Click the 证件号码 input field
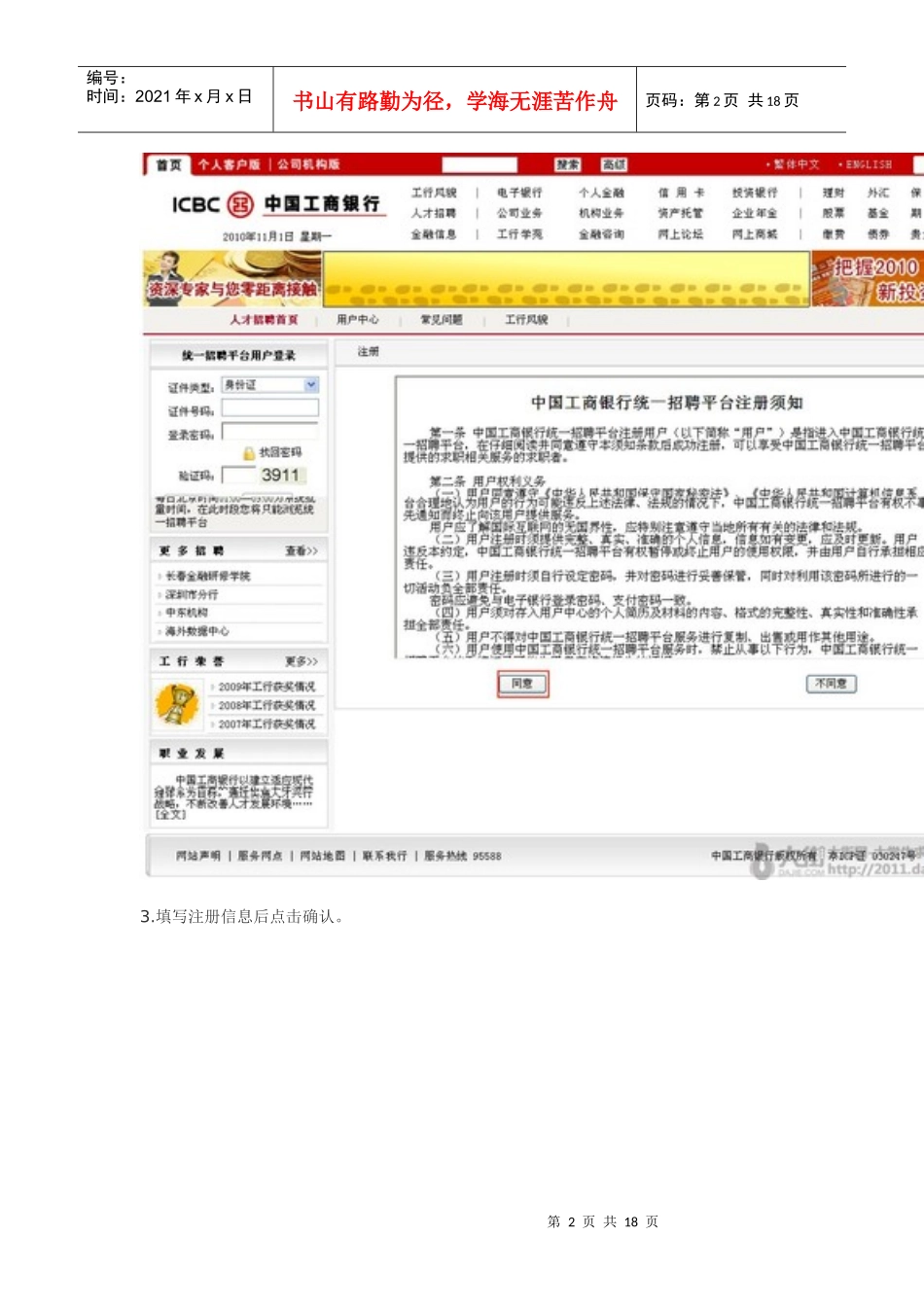Screen dimensions: 924x1307 (x=270, y=409)
